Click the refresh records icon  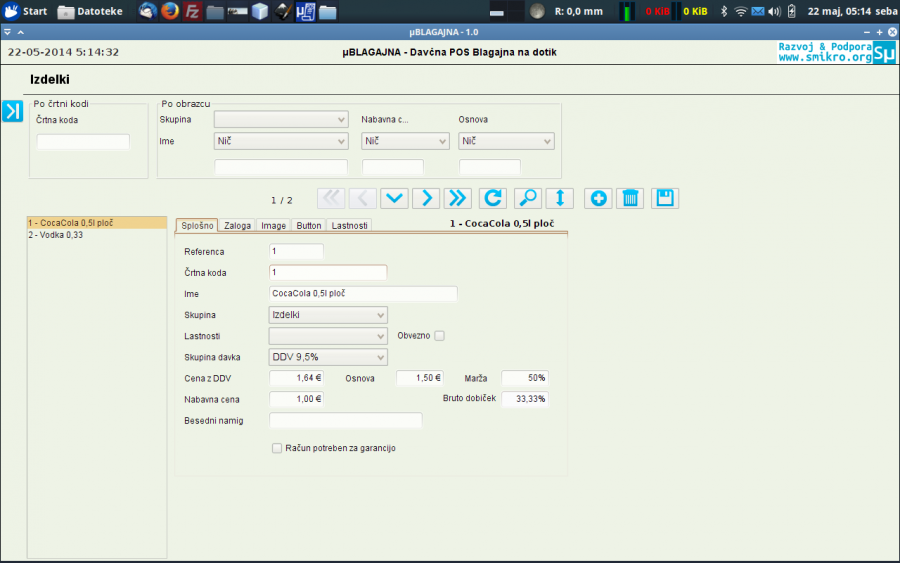pos(491,197)
